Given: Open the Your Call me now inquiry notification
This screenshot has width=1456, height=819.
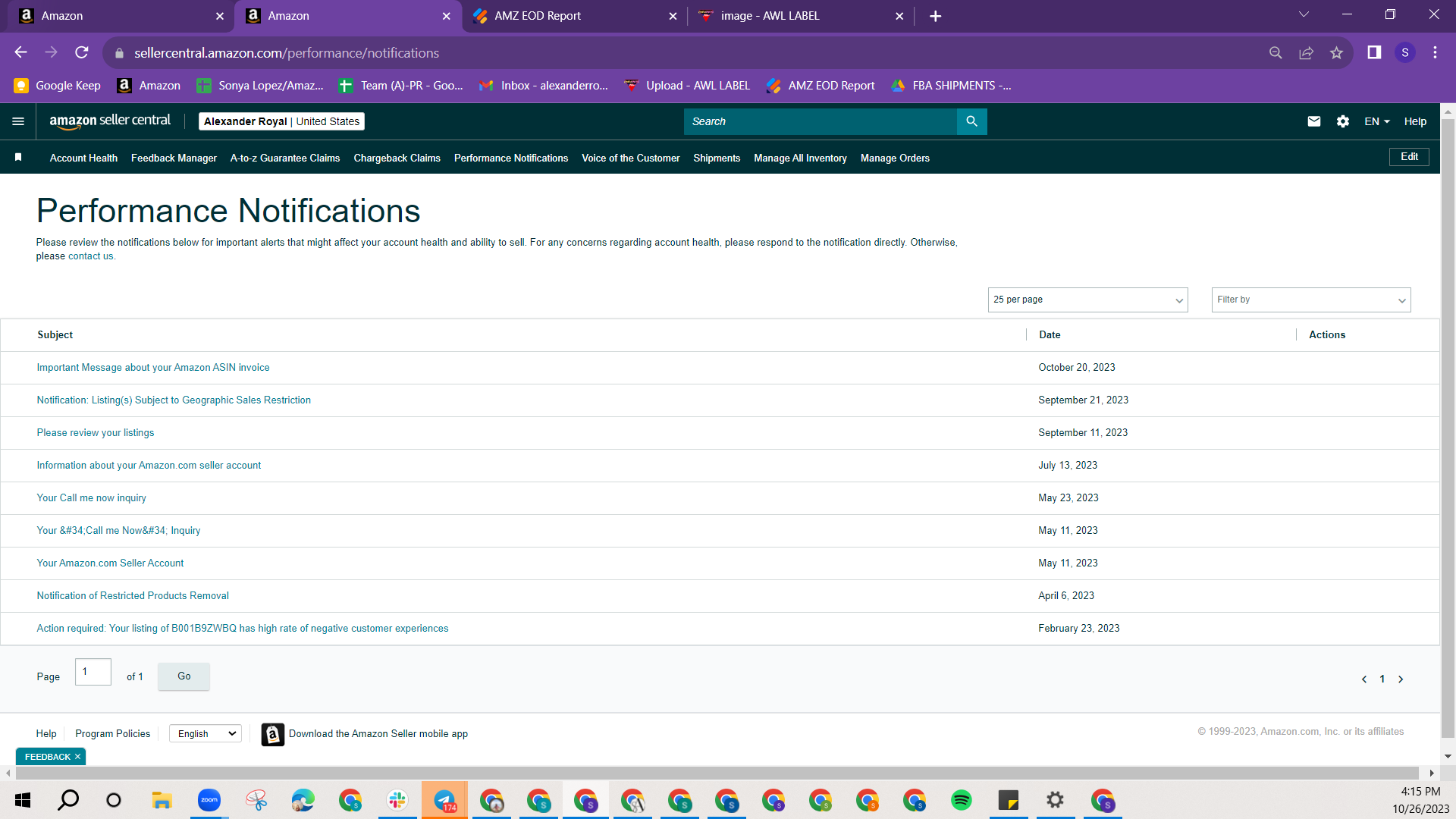Looking at the screenshot, I should click(x=91, y=497).
